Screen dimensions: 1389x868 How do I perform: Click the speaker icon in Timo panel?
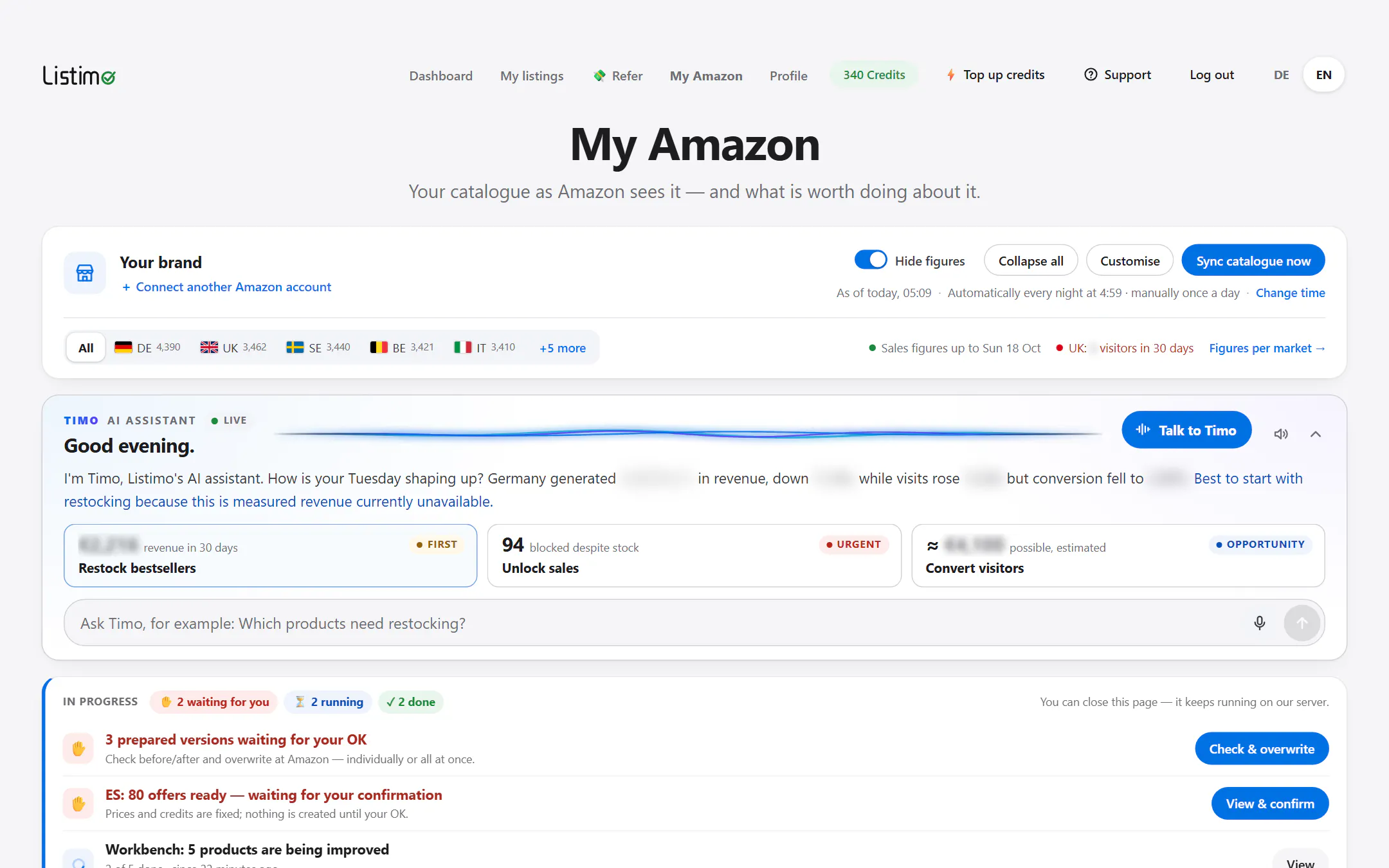1281,434
